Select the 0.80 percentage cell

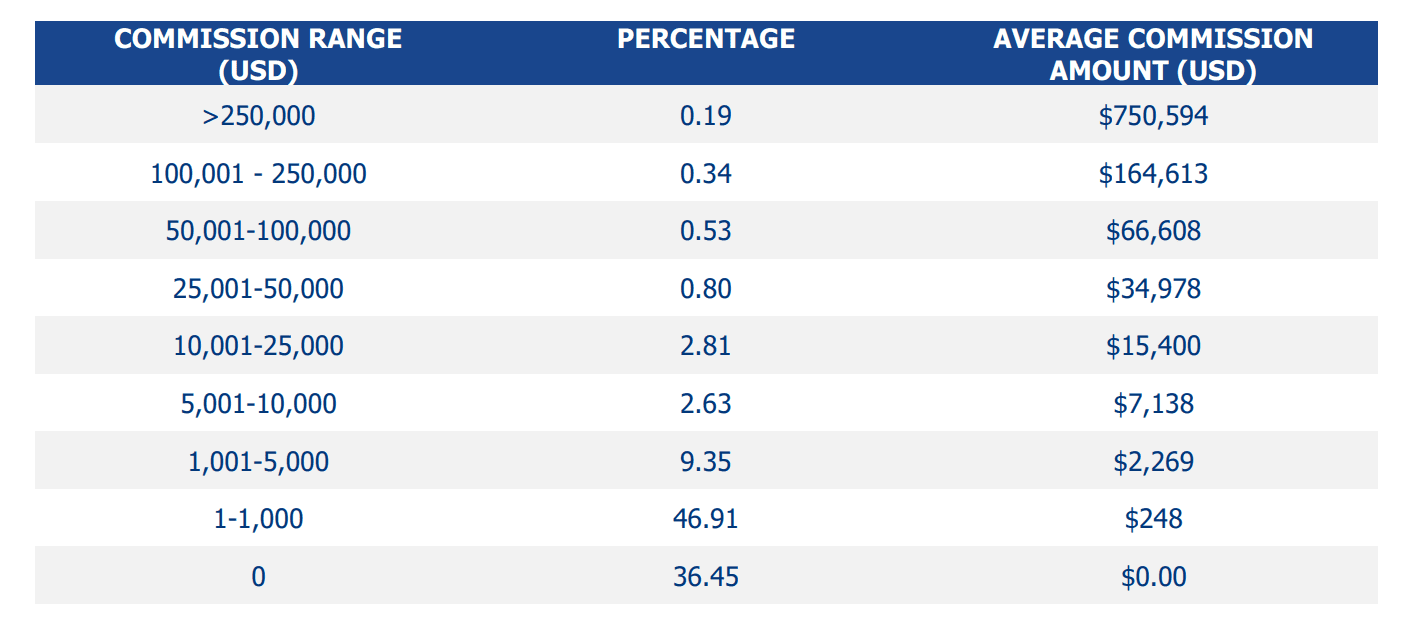(706, 289)
